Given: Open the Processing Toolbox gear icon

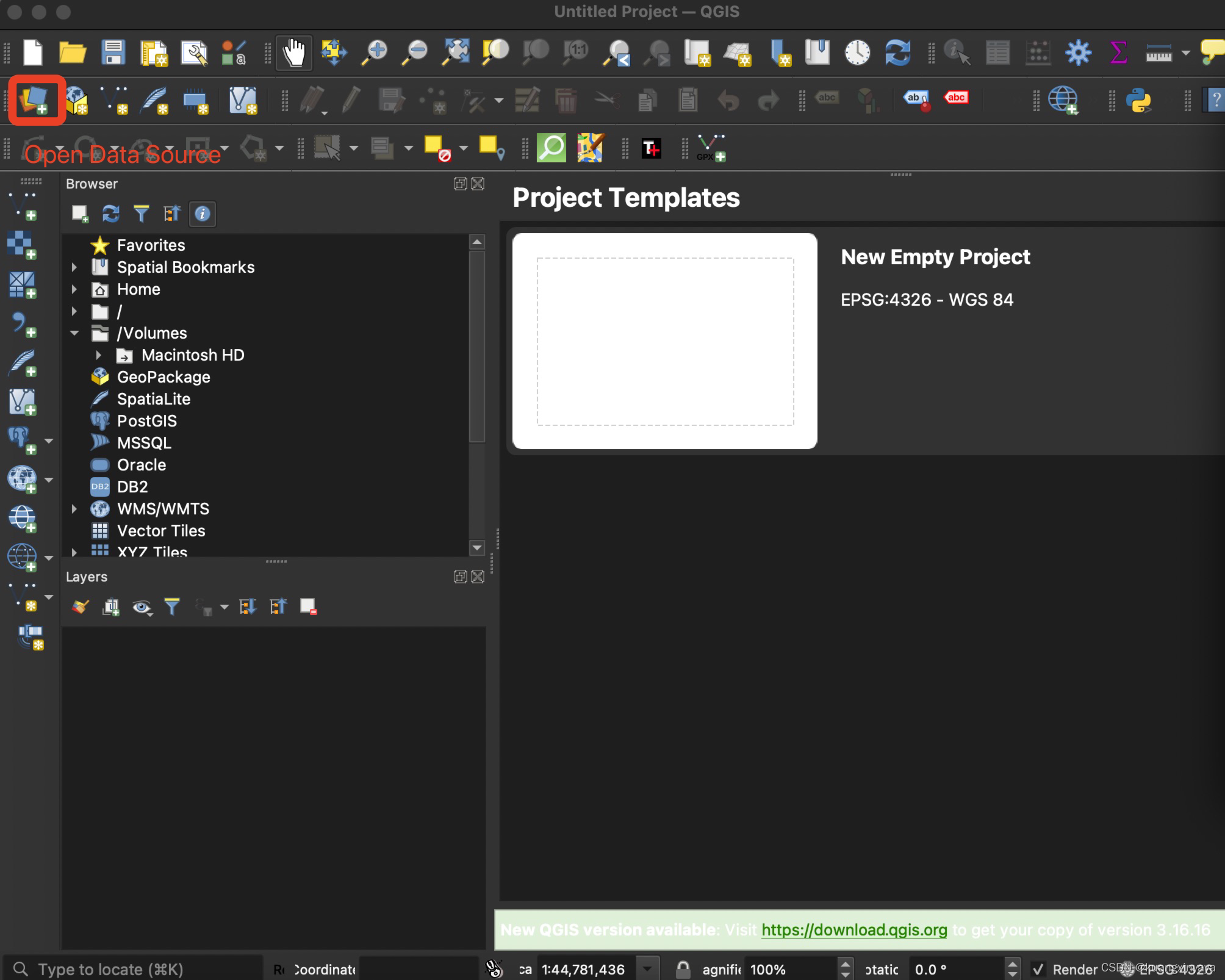Looking at the screenshot, I should tap(1078, 52).
